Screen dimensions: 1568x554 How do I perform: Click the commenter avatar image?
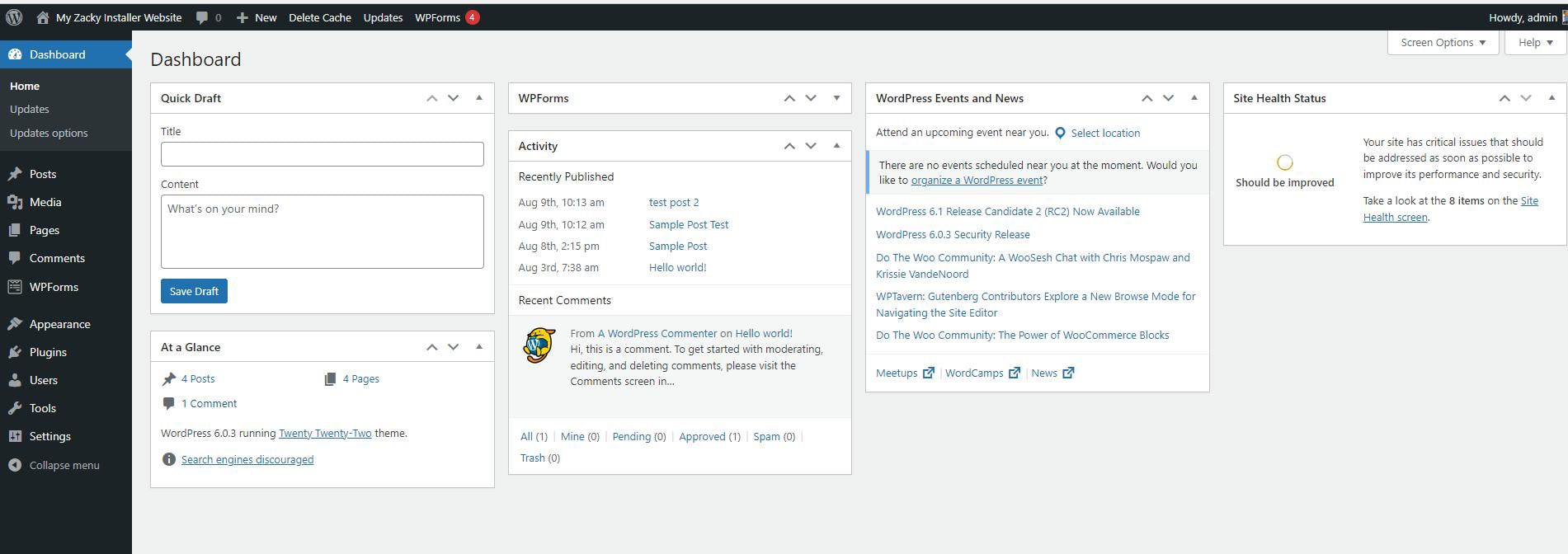539,345
